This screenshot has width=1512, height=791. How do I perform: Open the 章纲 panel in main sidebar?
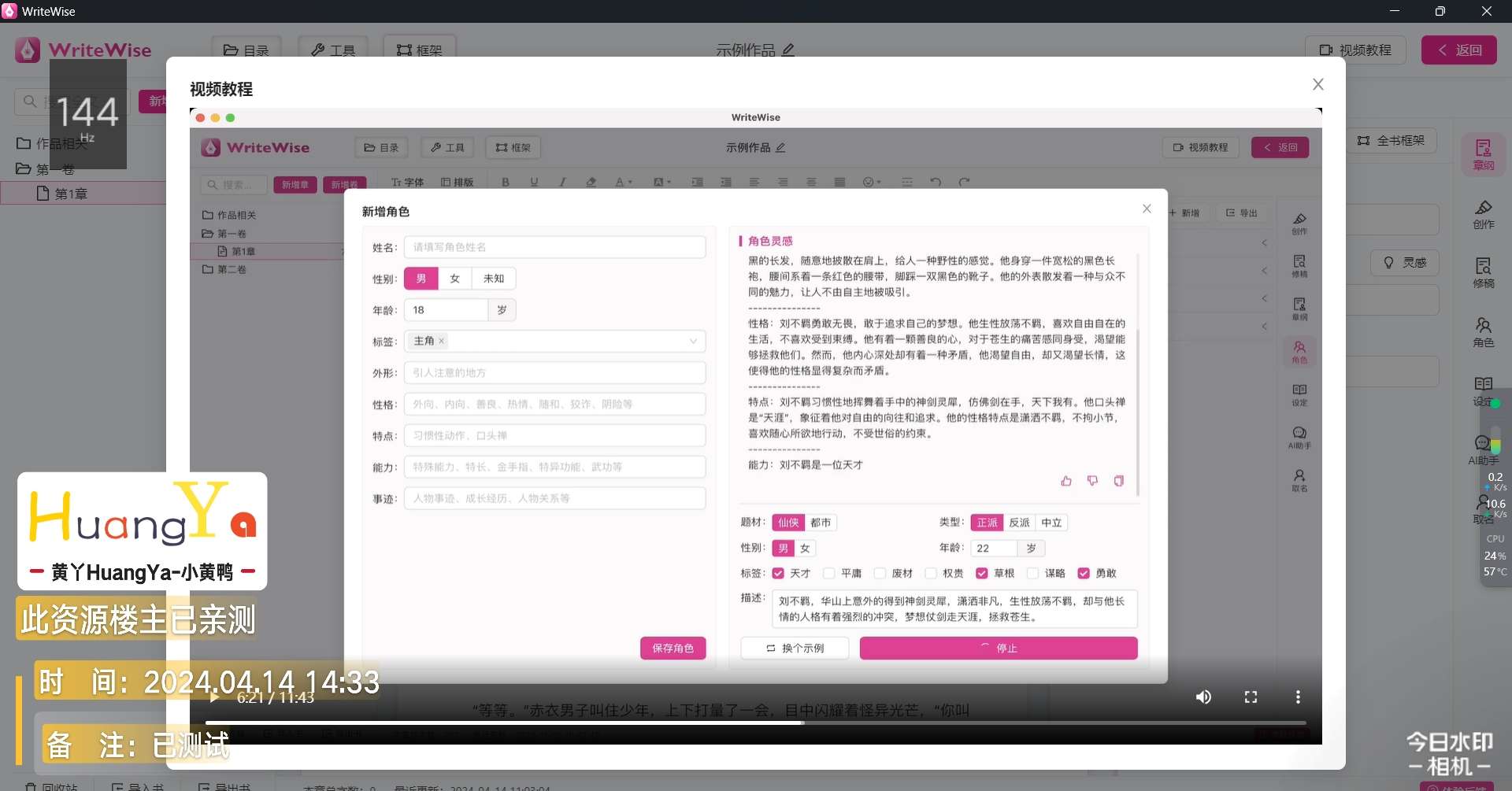tap(1484, 154)
